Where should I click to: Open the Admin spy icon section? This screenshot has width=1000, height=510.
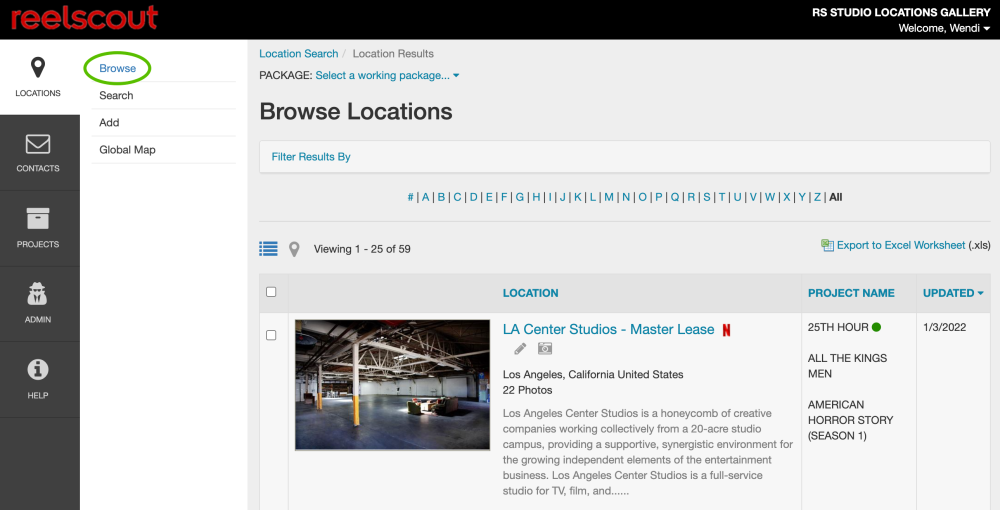(x=38, y=303)
